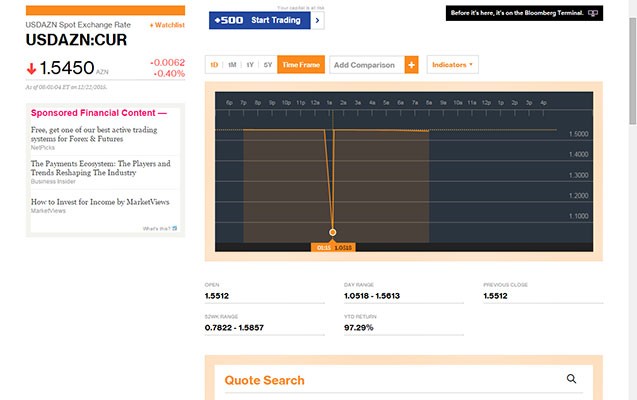Click the Add Comparison field
The image size is (637, 400).
click(366, 65)
